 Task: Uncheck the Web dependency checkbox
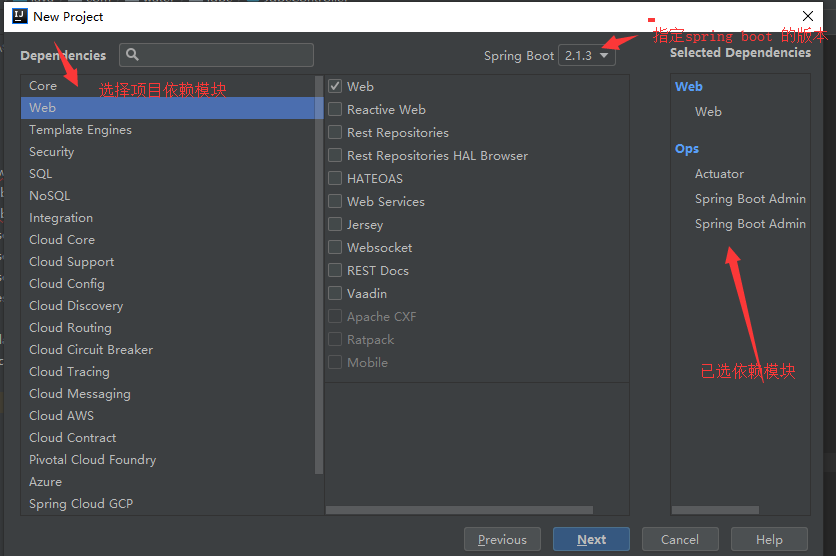click(x=335, y=86)
